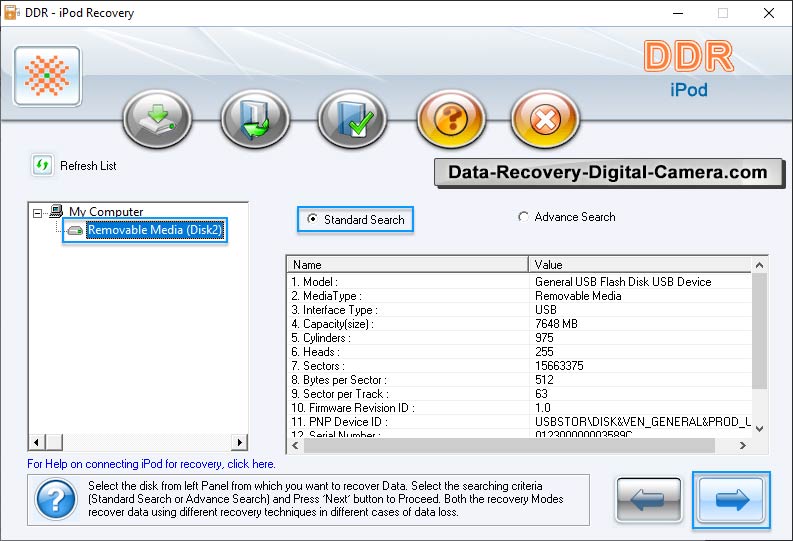Click the download-to-drive toolbar icon
This screenshot has height=541, width=793.
158,119
